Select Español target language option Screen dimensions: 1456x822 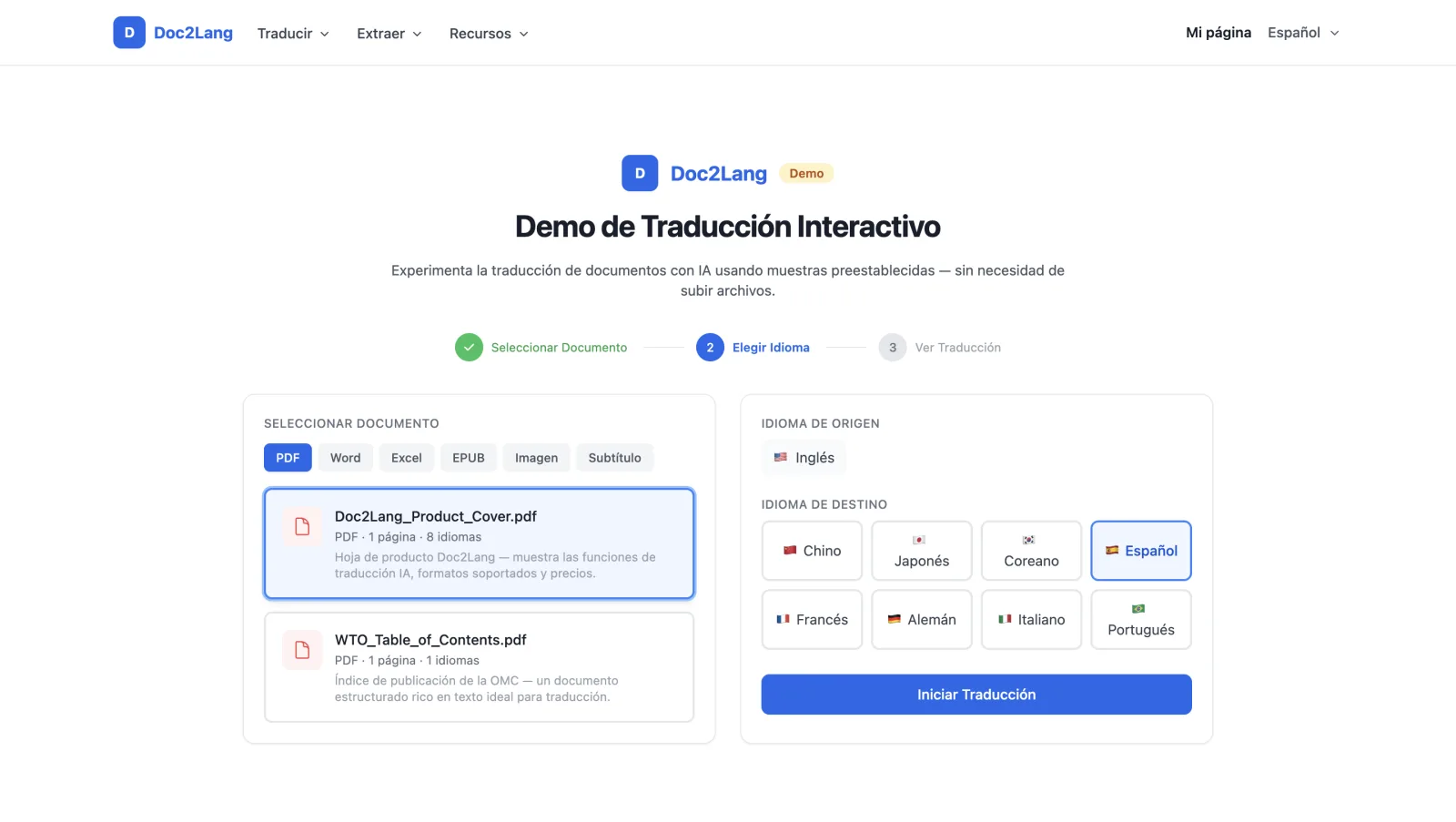click(1141, 551)
